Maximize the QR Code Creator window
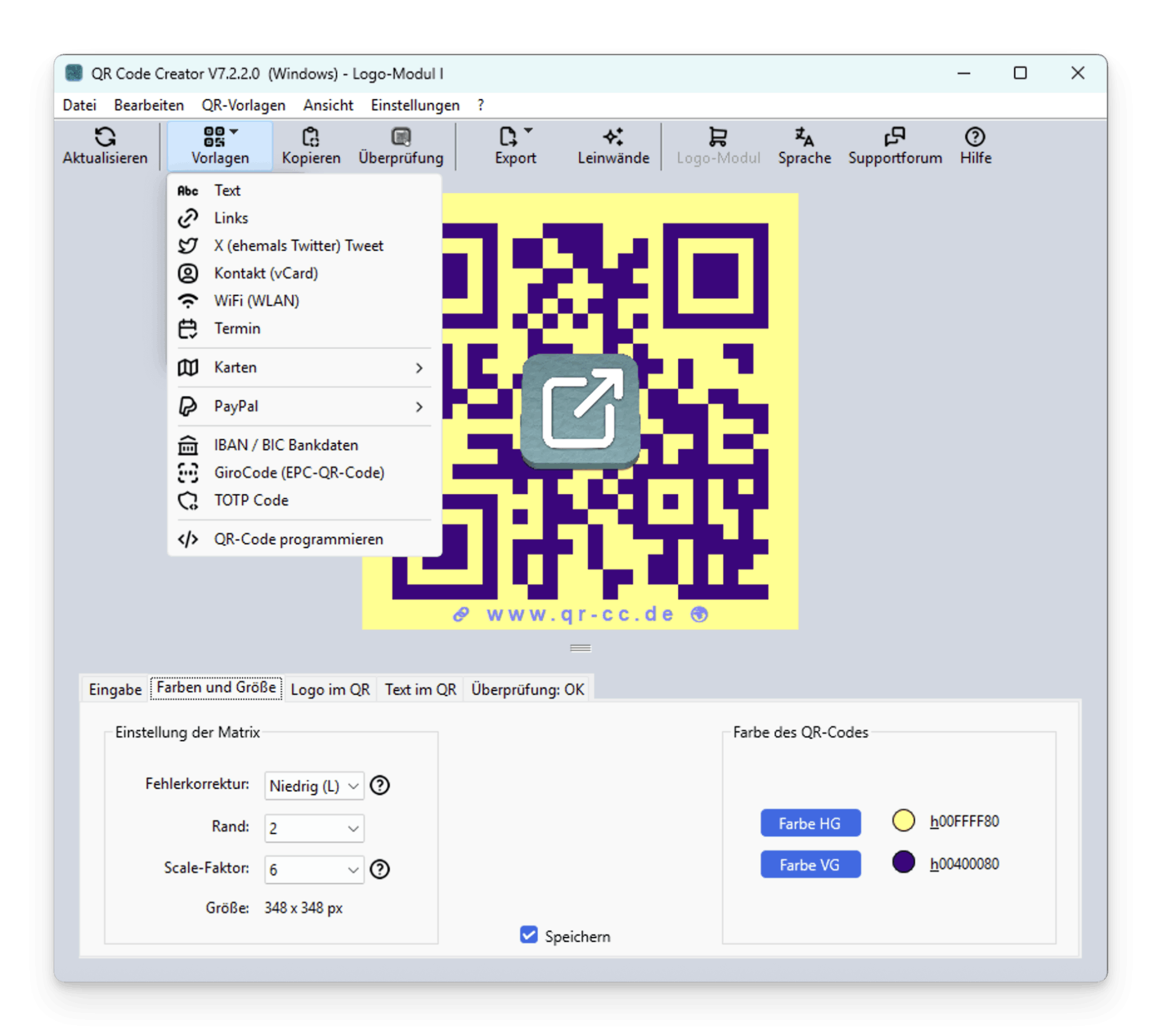Image resolution: width=1162 pixels, height=1036 pixels. [1020, 73]
